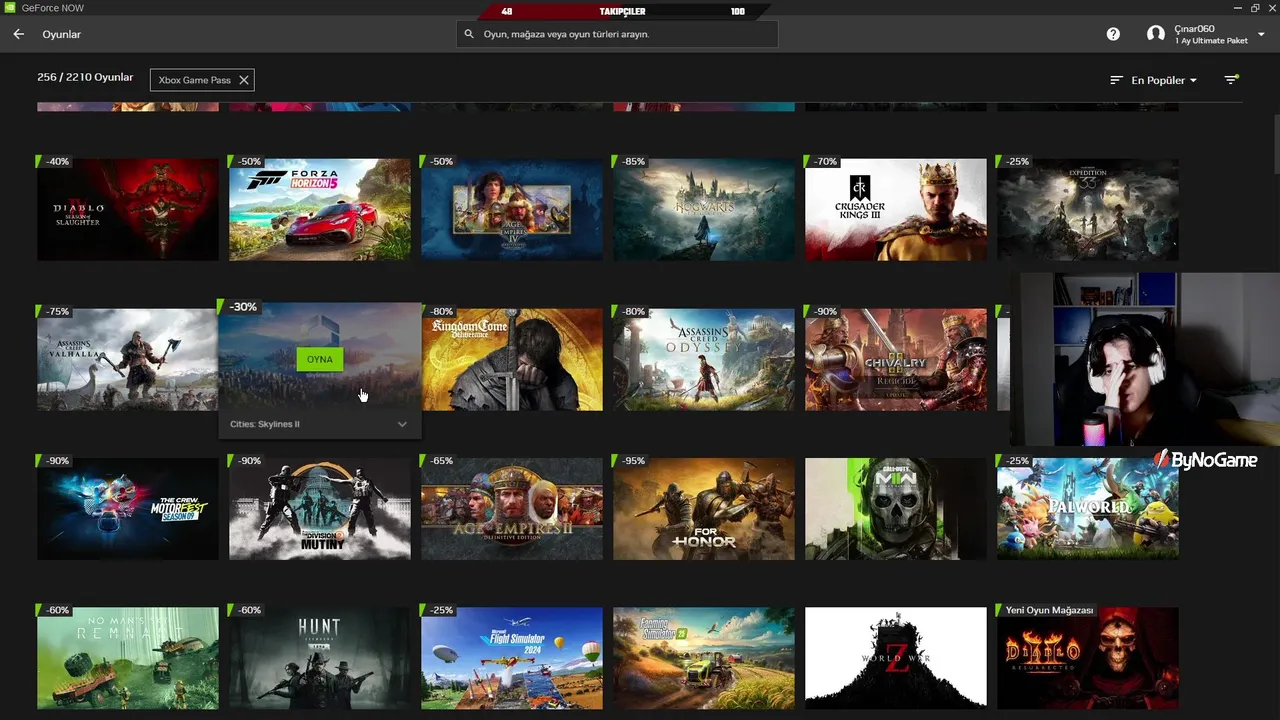Select Age of Empires II tile

[512, 509]
